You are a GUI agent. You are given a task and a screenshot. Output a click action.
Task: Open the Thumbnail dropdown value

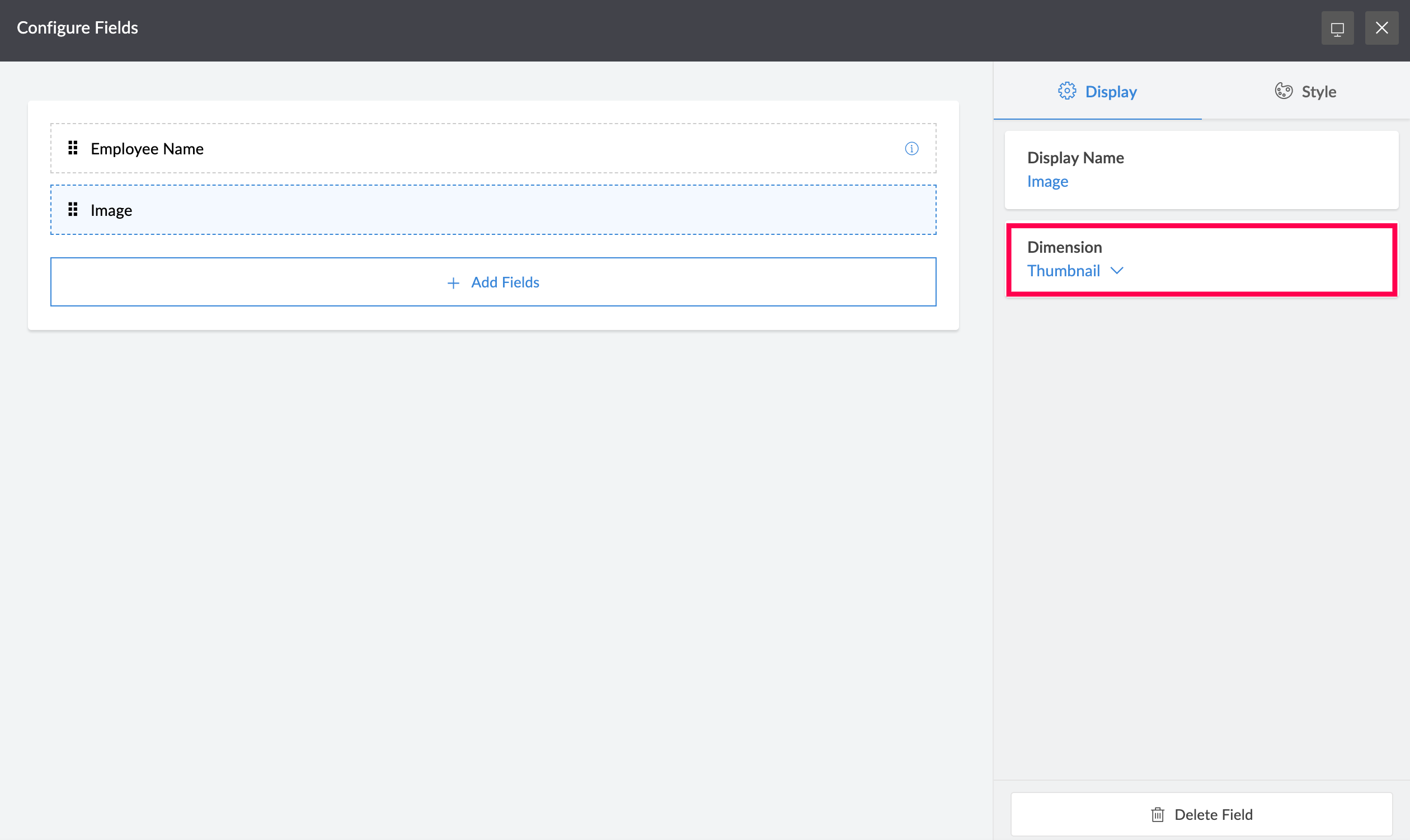[x=1064, y=271]
